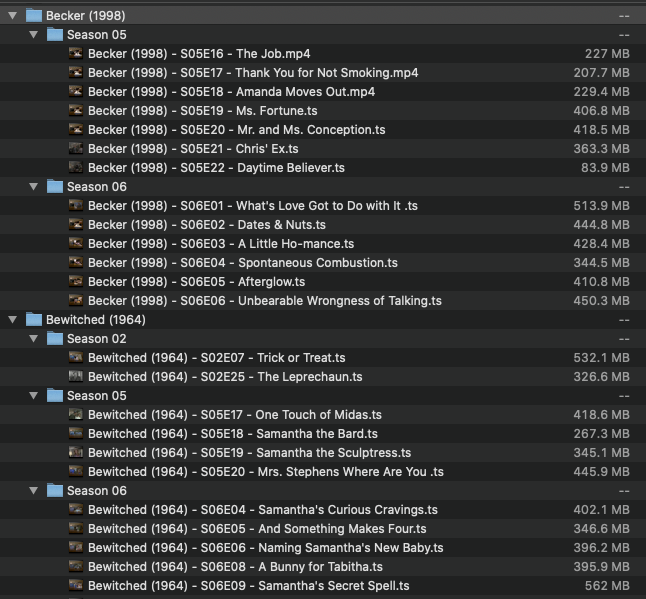This screenshot has width=646, height=599.
Task: Select file name 'S02E07 - Trick or Treat.ts'
Action: click(217, 358)
